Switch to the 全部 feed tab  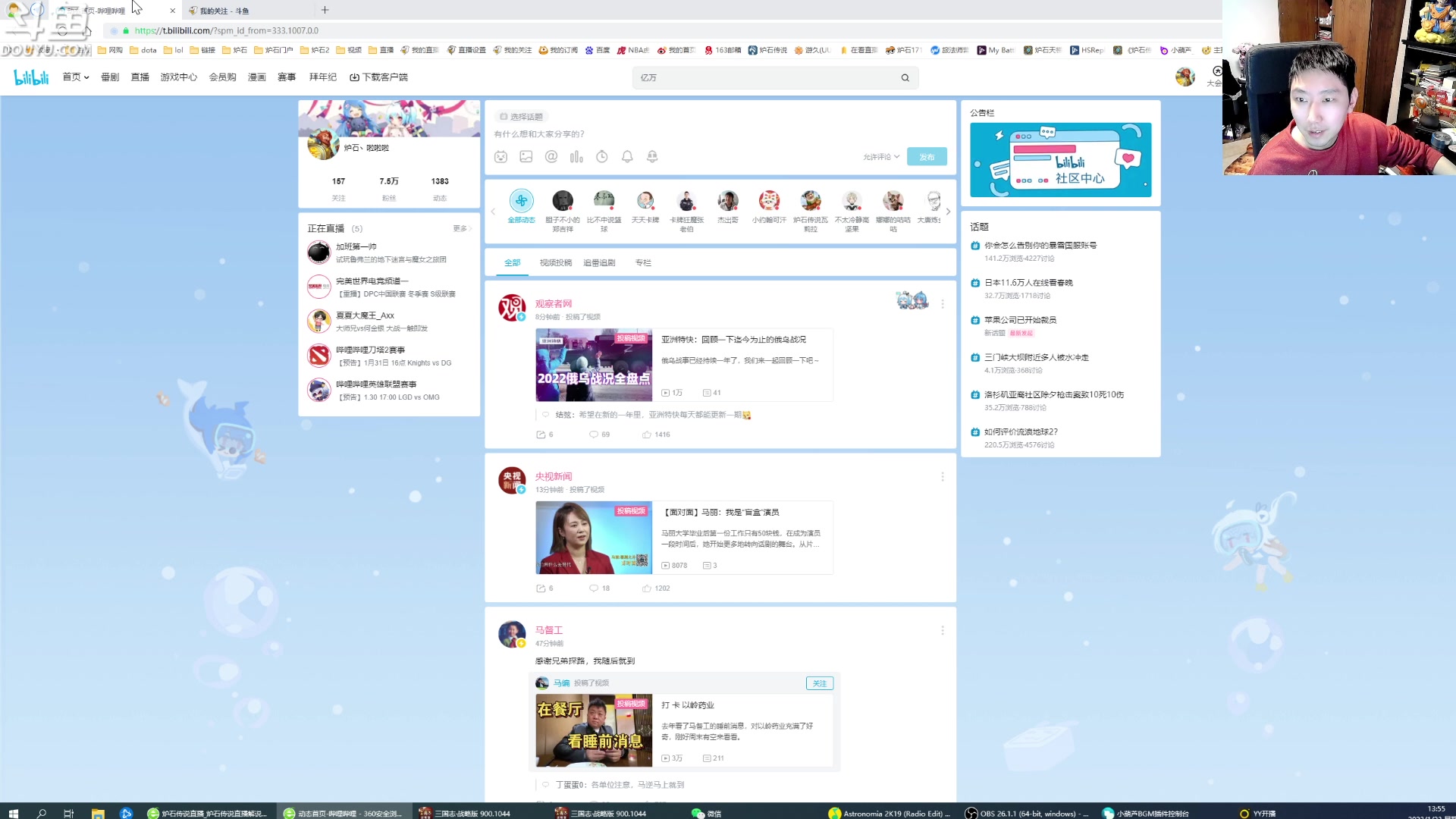click(x=513, y=263)
